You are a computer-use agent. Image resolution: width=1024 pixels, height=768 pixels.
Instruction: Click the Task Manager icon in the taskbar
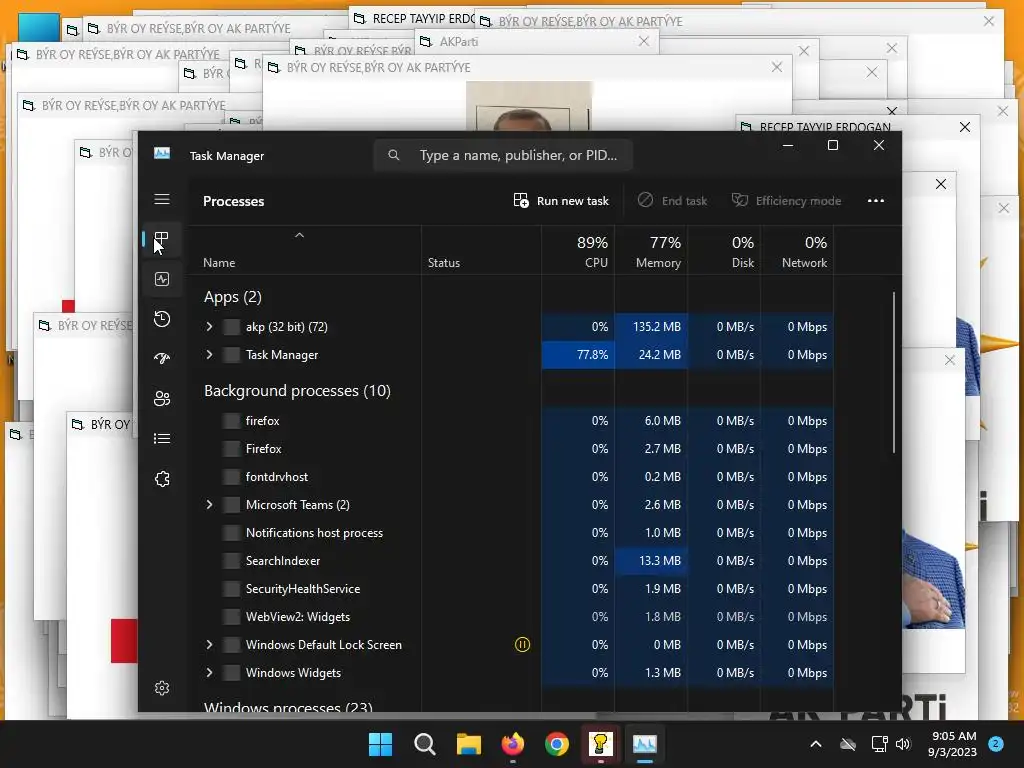tap(645, 744)
